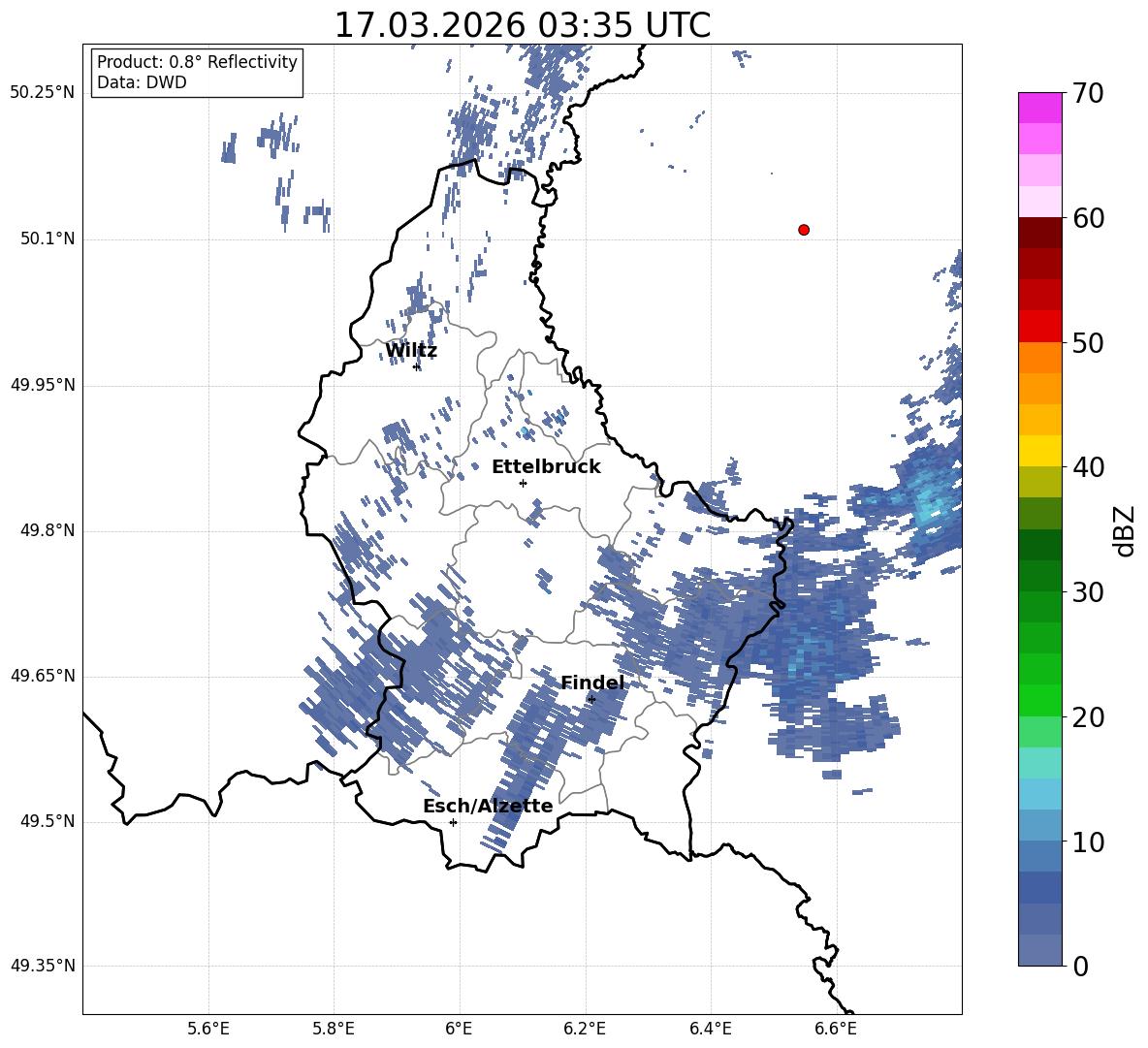Image resolution: width=1148 pixels, height=1048 pixels.
Task: Click the 6°E longitude label
Action: [459, 1029]
